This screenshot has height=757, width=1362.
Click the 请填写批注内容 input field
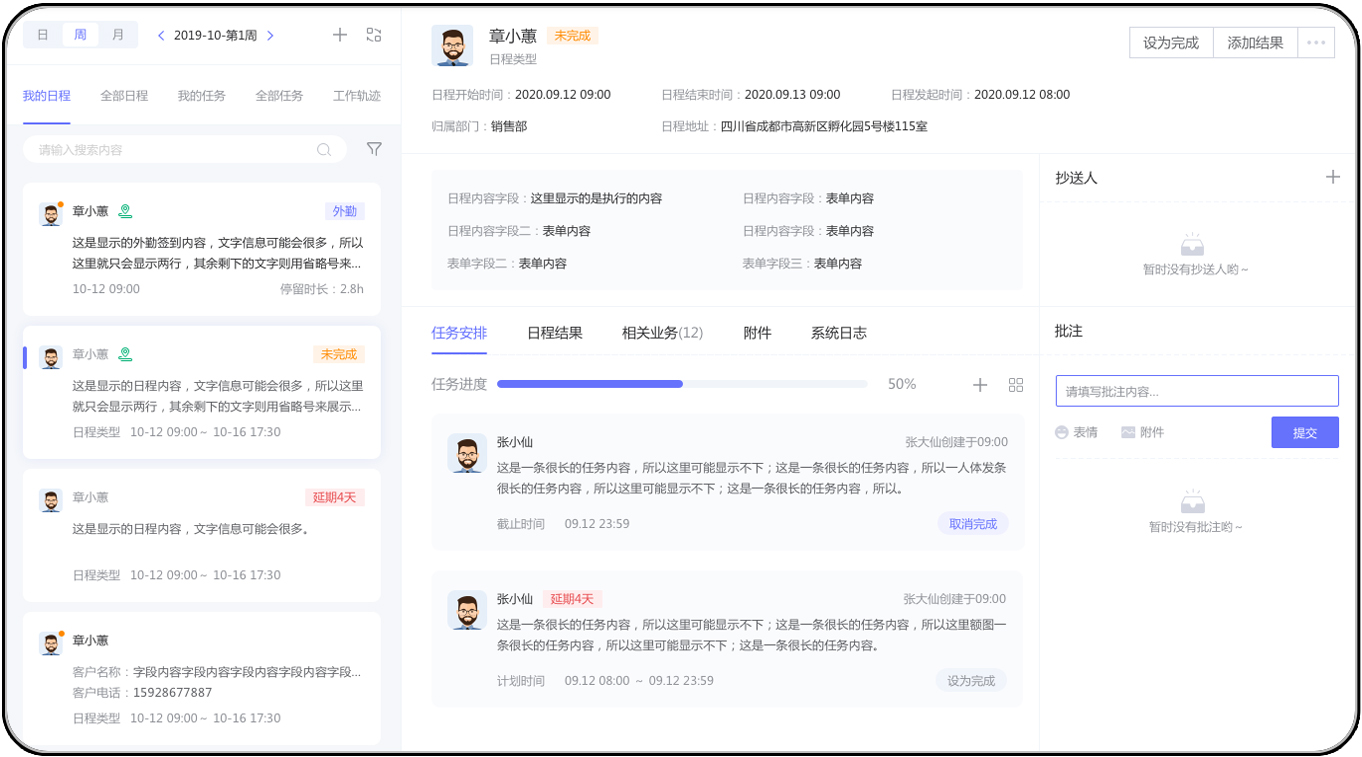[x=1196, y=391]
